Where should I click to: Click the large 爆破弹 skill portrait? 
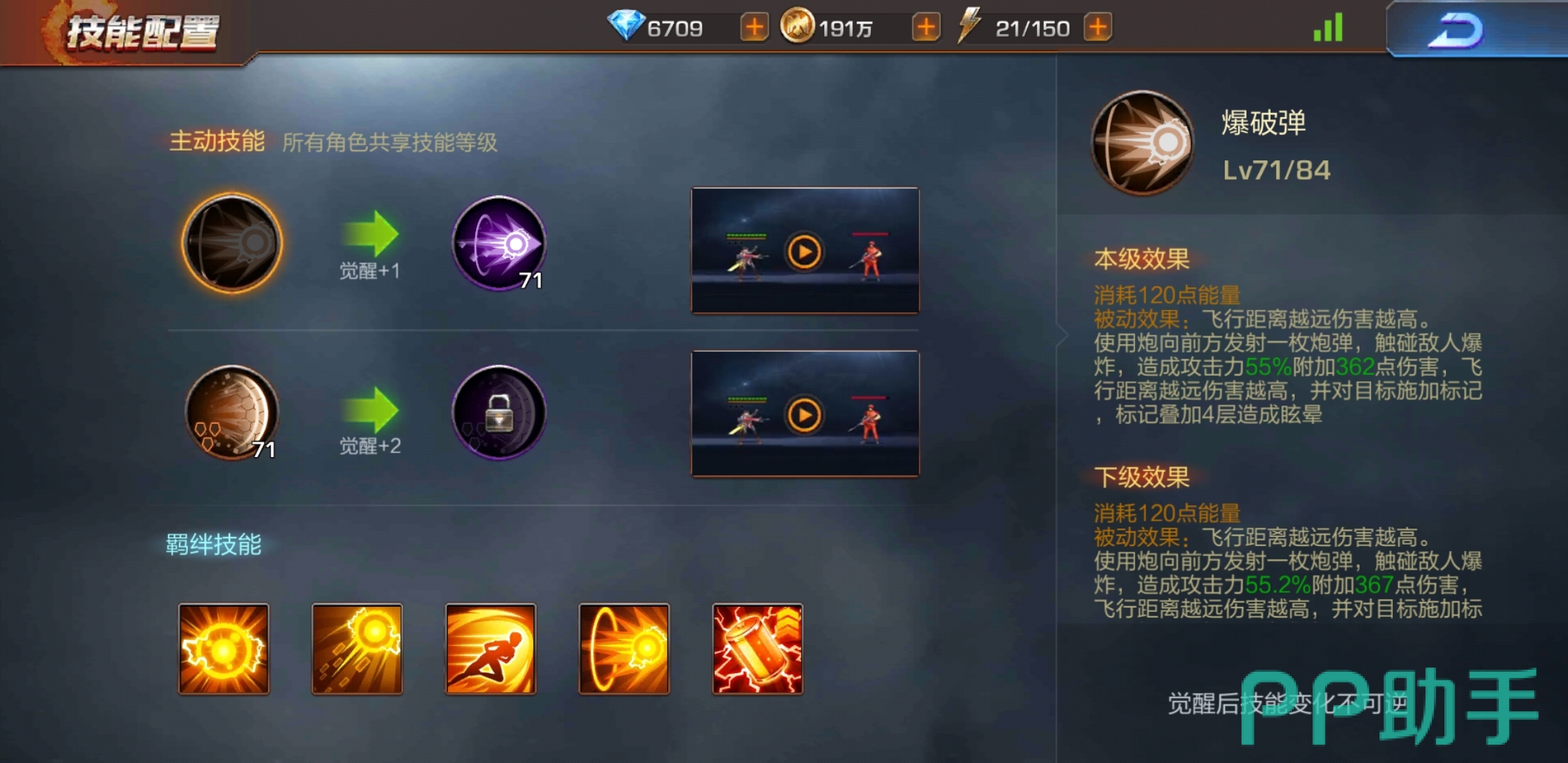[1143, 143]
